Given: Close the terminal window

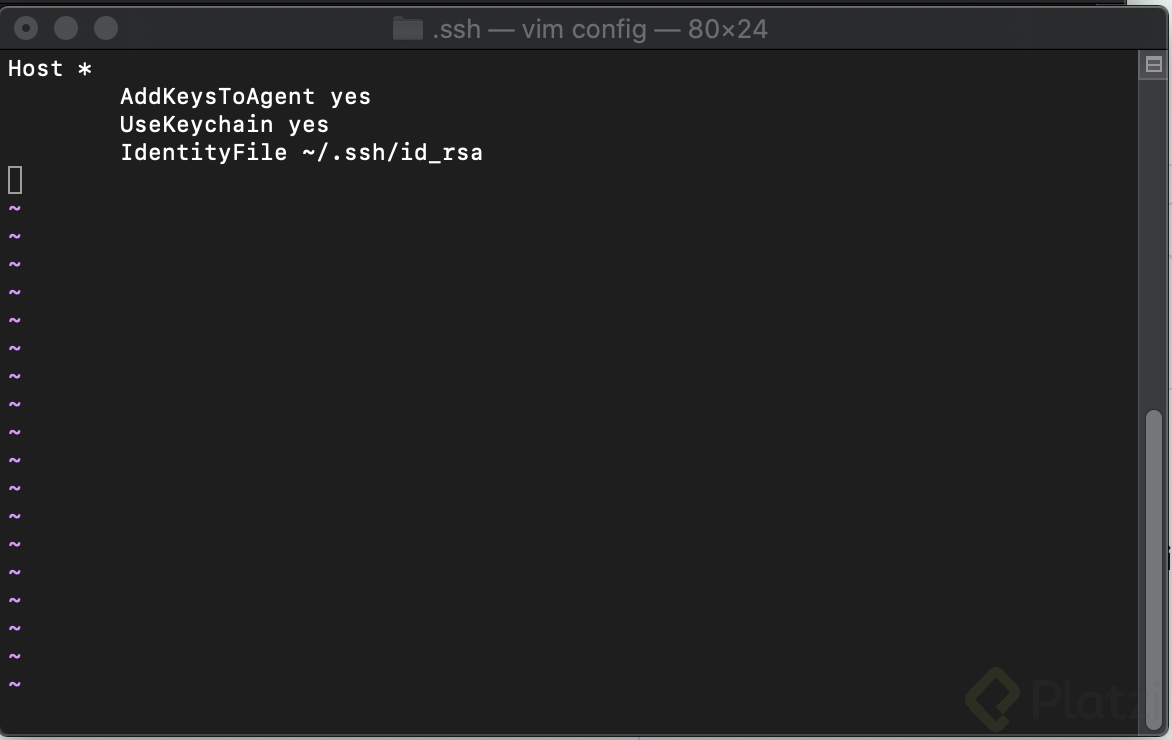Looking at the screenshot, I should pos(26,28).
